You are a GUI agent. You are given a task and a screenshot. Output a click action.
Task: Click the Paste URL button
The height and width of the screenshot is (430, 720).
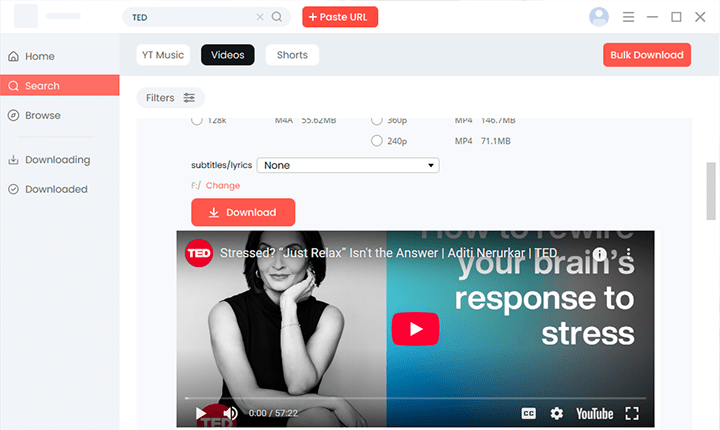[x=340, y=17]
